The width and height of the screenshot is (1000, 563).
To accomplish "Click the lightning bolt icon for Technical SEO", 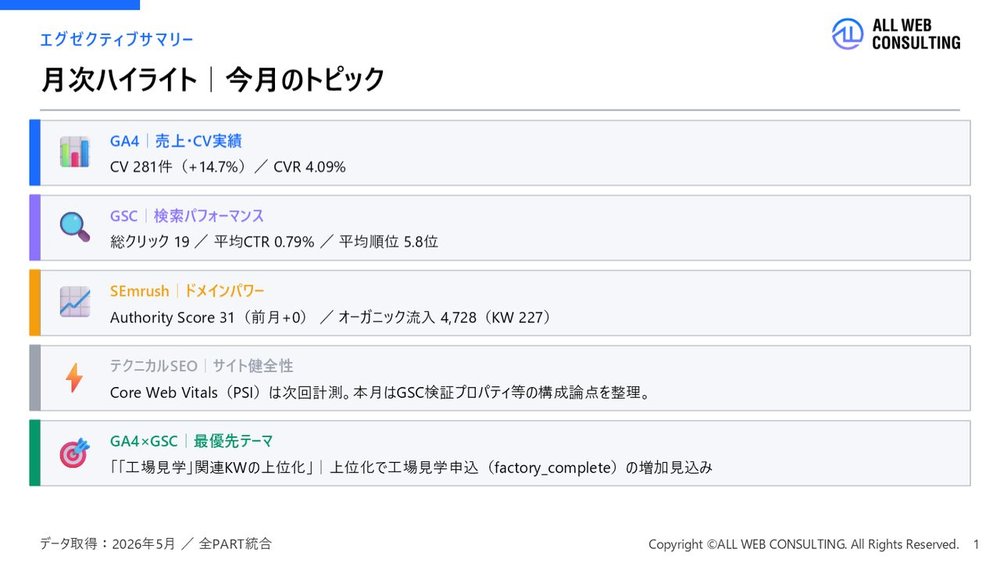I will pos(75,377).
